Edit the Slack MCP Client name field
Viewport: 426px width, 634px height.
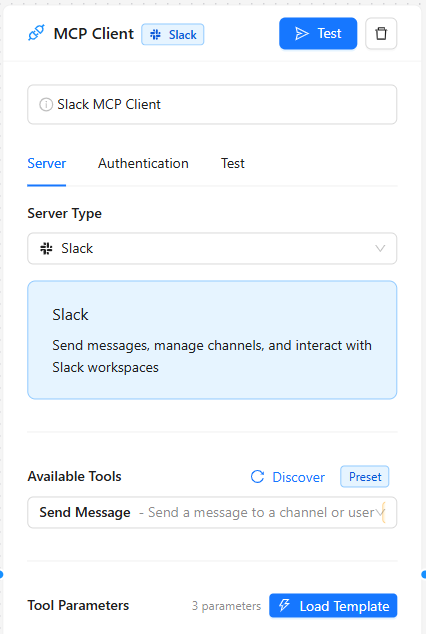pos(212,105)
